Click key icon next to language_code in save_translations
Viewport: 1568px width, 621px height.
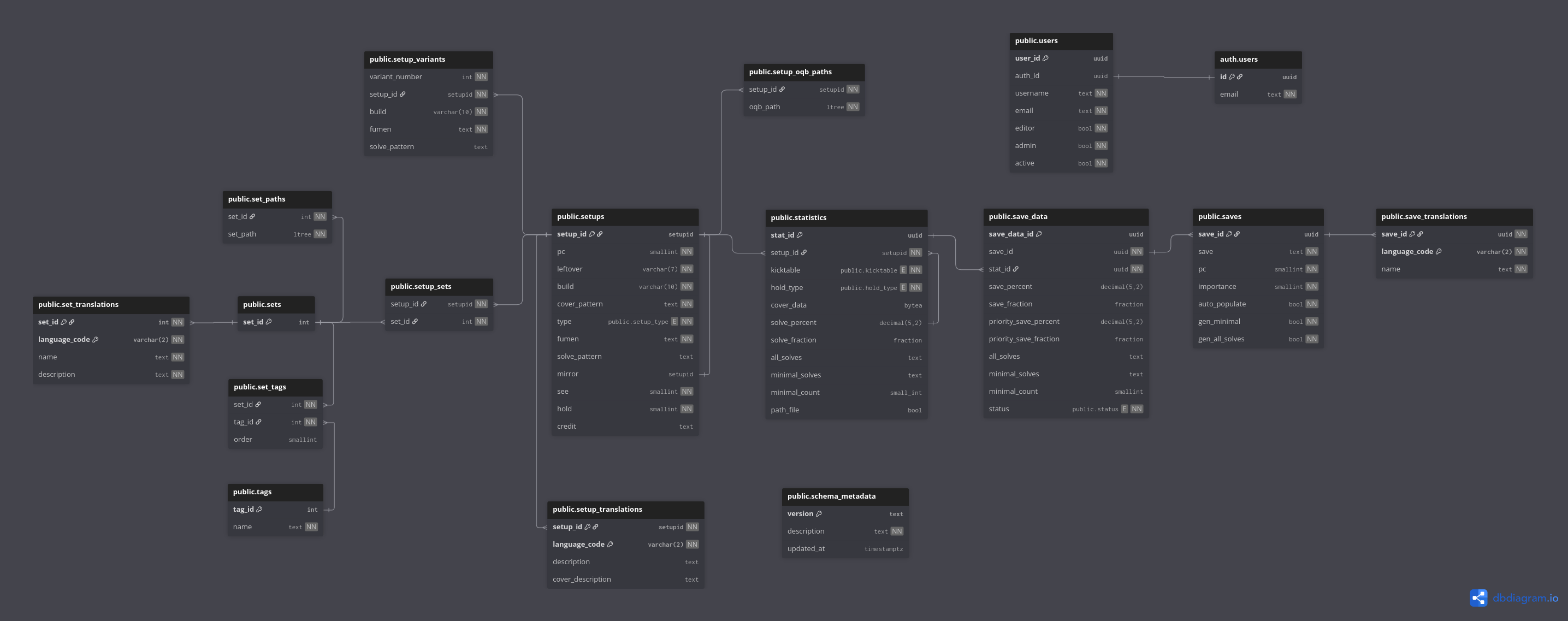1439,251
